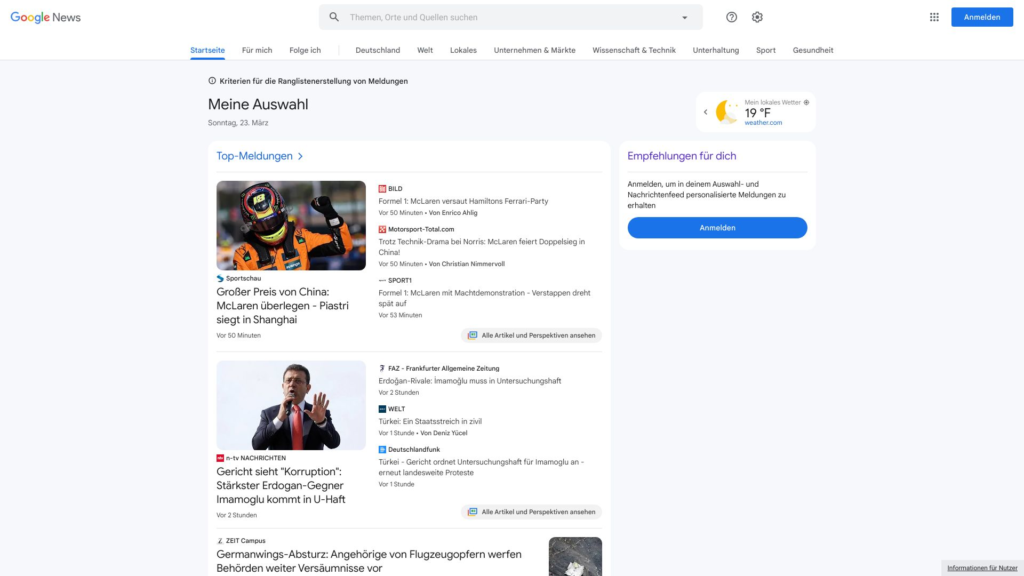Open Kriterien für die Ranglistenerstellung link
Image resolution: width=1024 pixels, height=576 pixels.
[313, 81]
